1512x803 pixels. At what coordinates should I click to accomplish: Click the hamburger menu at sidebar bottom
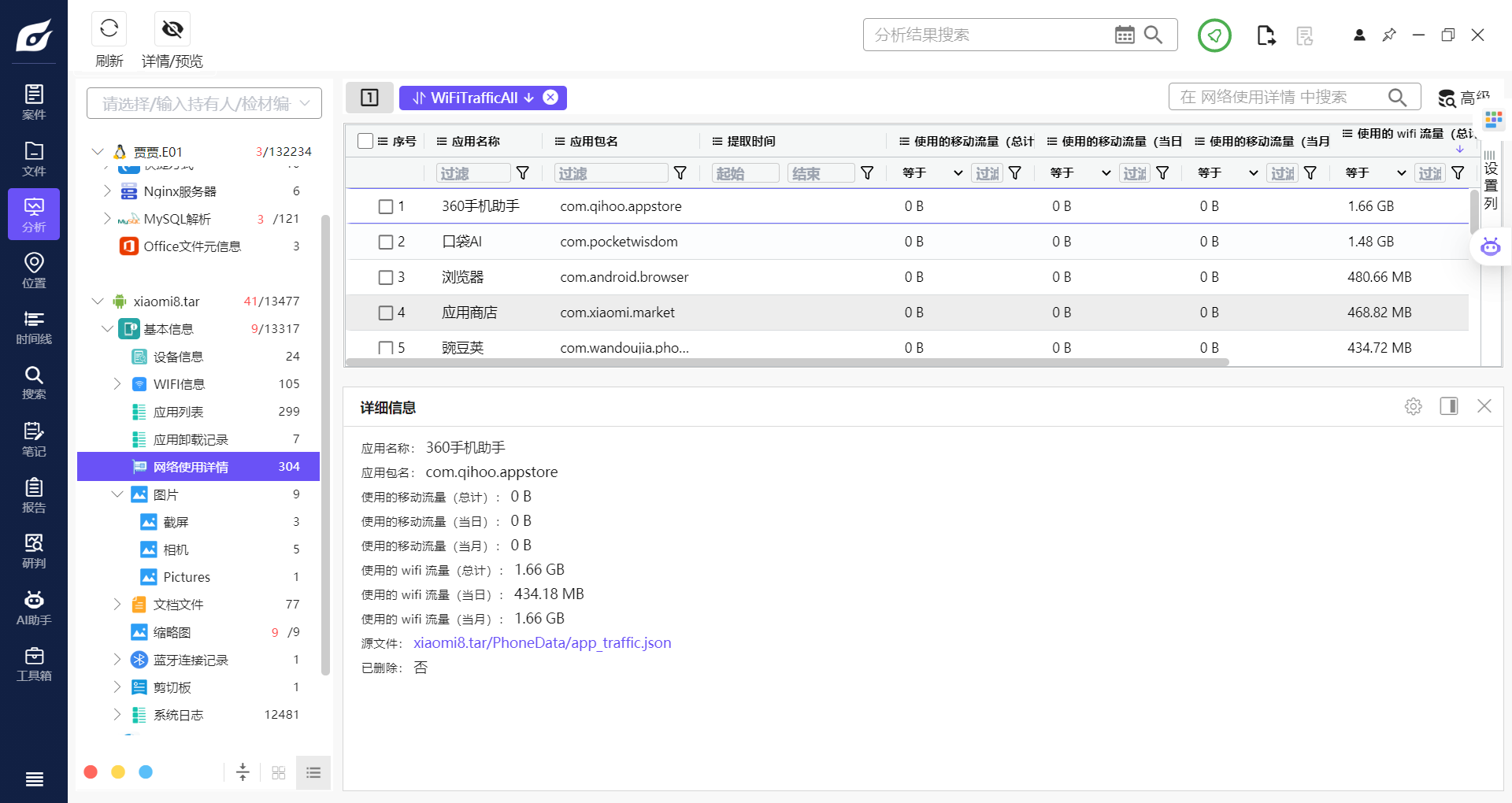(x=34, y=779)
